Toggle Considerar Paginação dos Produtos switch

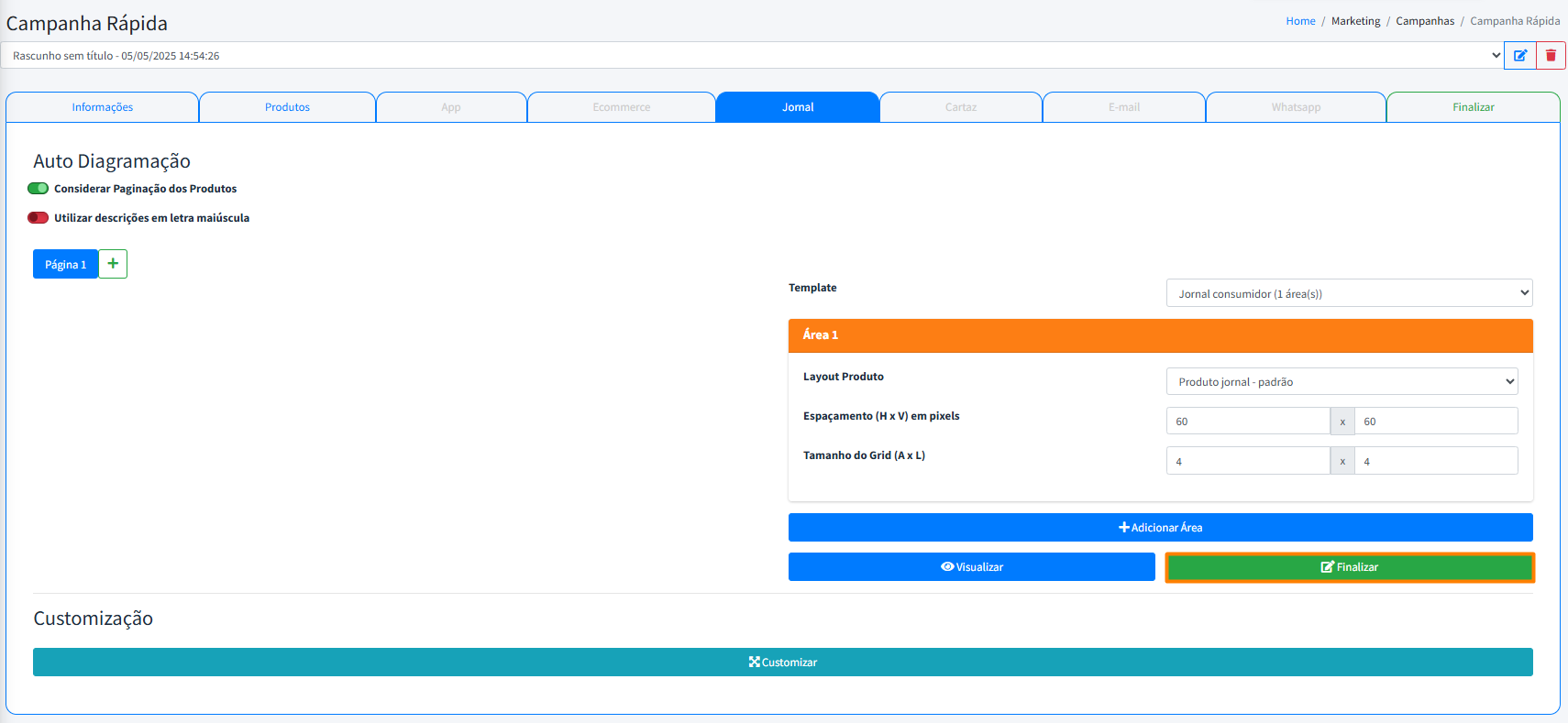click(x=38, y=189)
